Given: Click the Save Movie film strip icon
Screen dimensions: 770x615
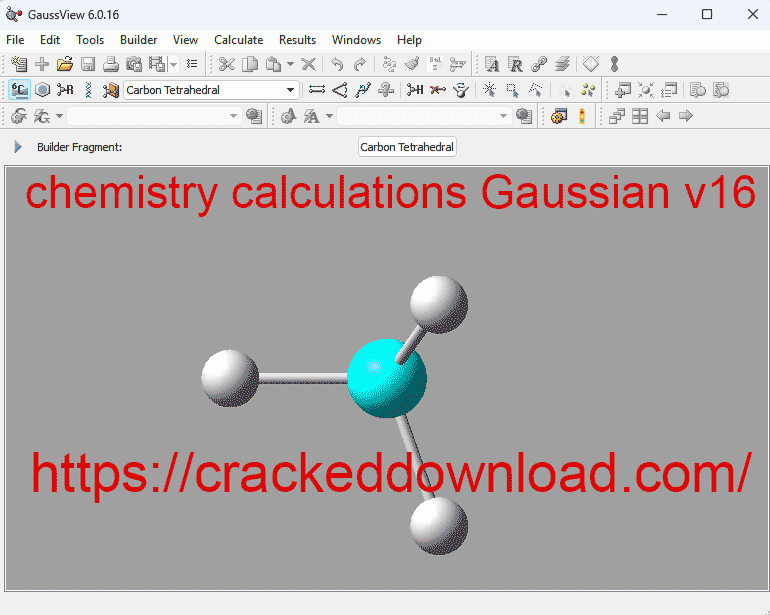Looking at the screenshot, I should (x=157, y=64).
